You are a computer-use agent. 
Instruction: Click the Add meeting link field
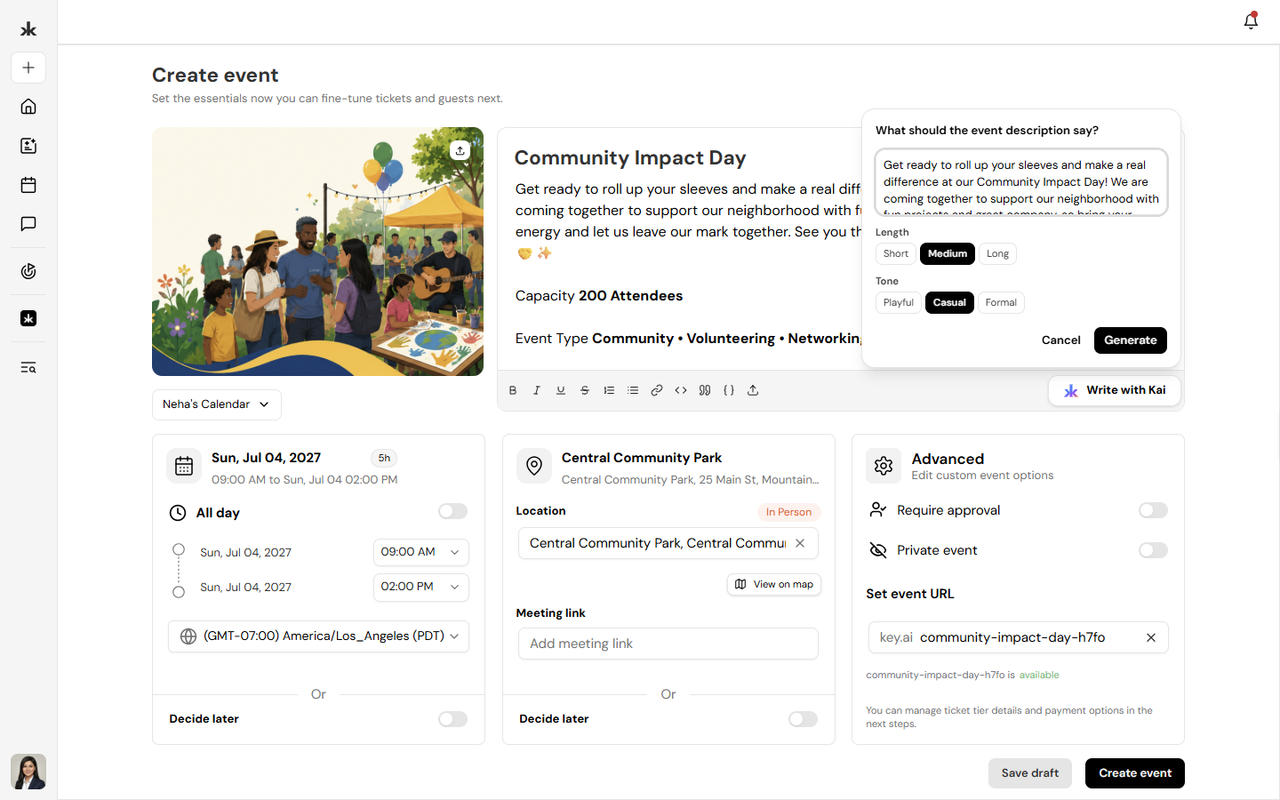click(x=668, y=644)
